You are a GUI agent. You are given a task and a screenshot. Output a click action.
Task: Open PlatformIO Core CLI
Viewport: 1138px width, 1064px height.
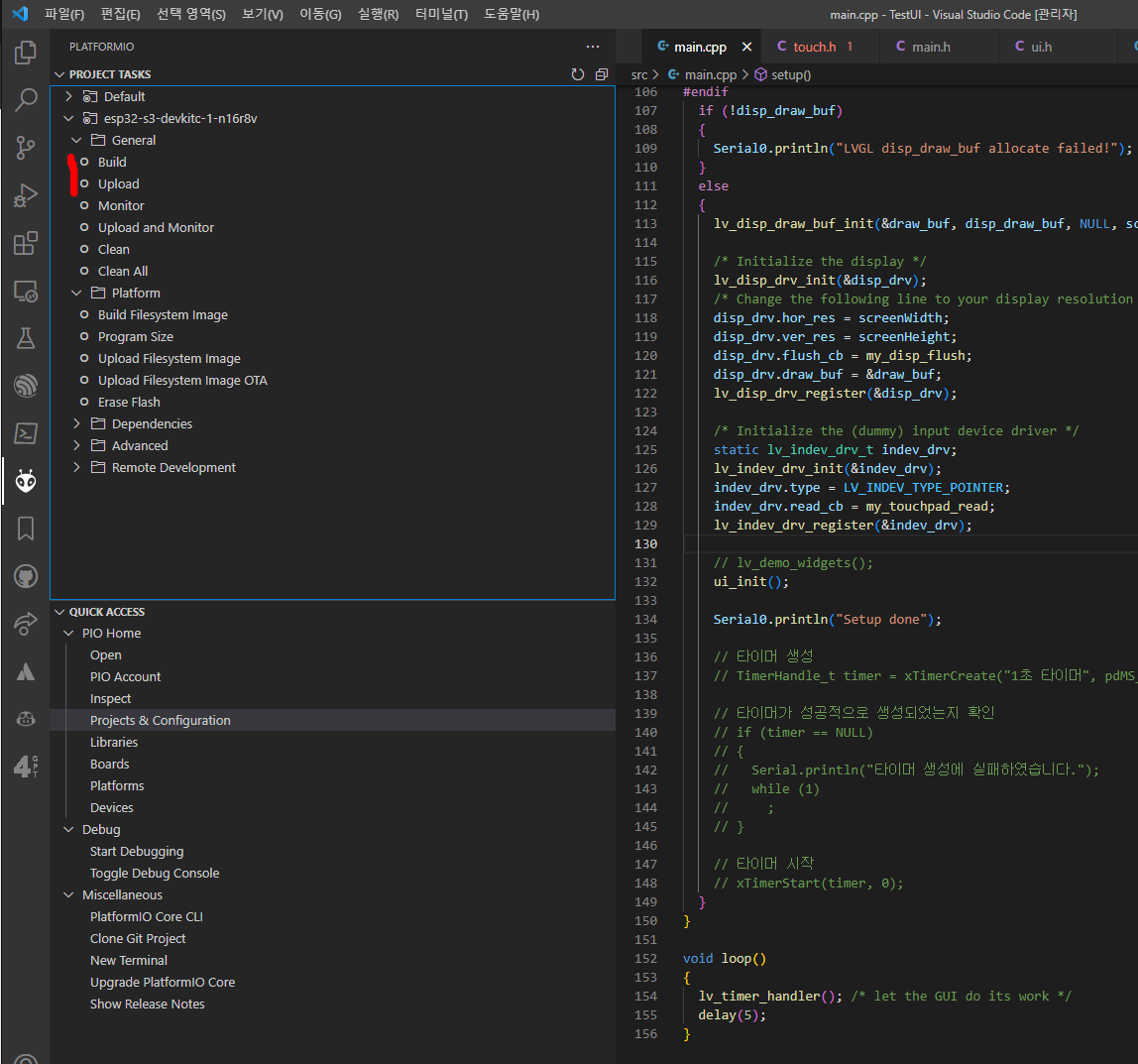(147, 916)
